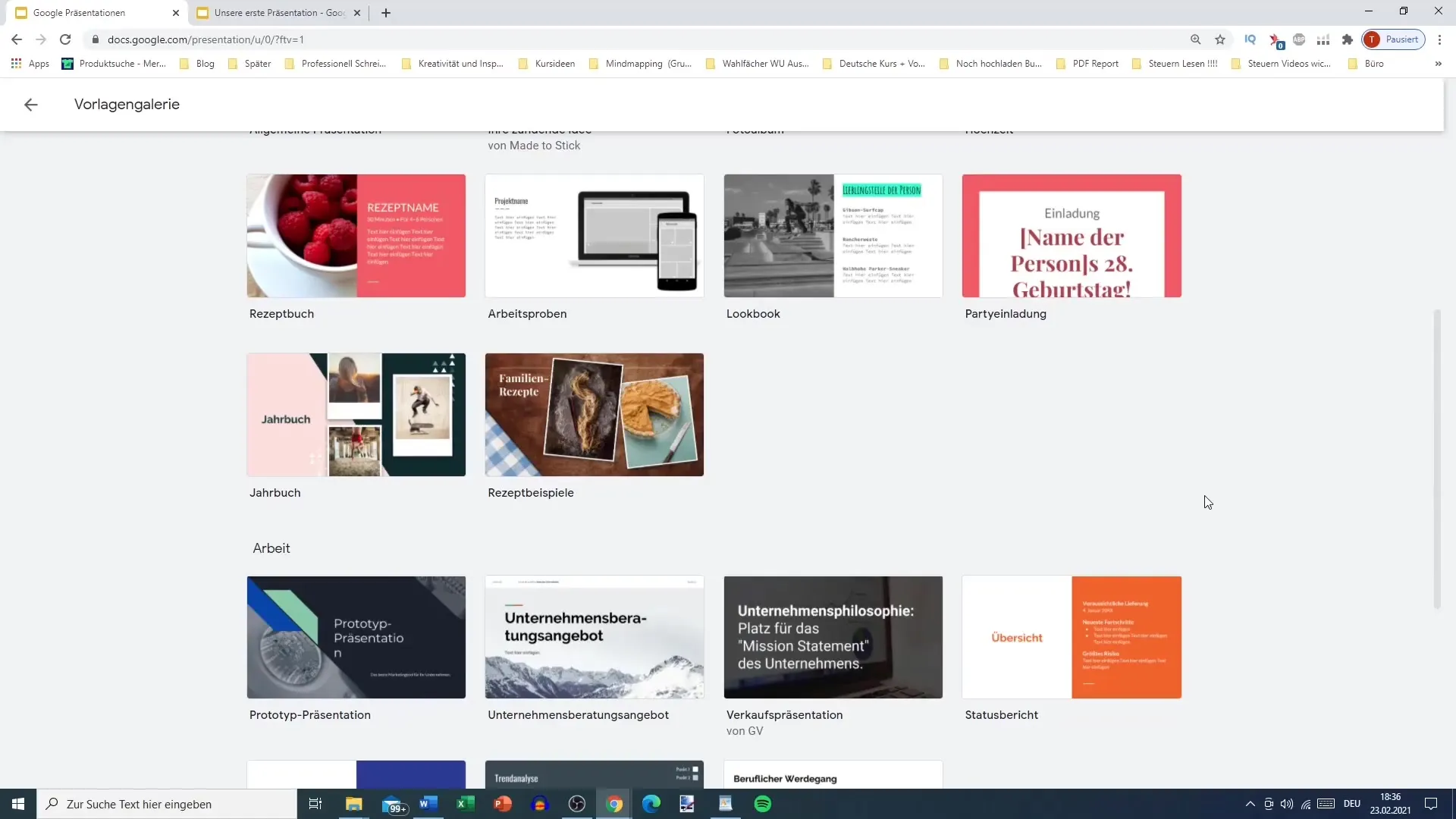Click the red extension icon with badge
Screen dimensions: 1456x819
(1276, 40)
